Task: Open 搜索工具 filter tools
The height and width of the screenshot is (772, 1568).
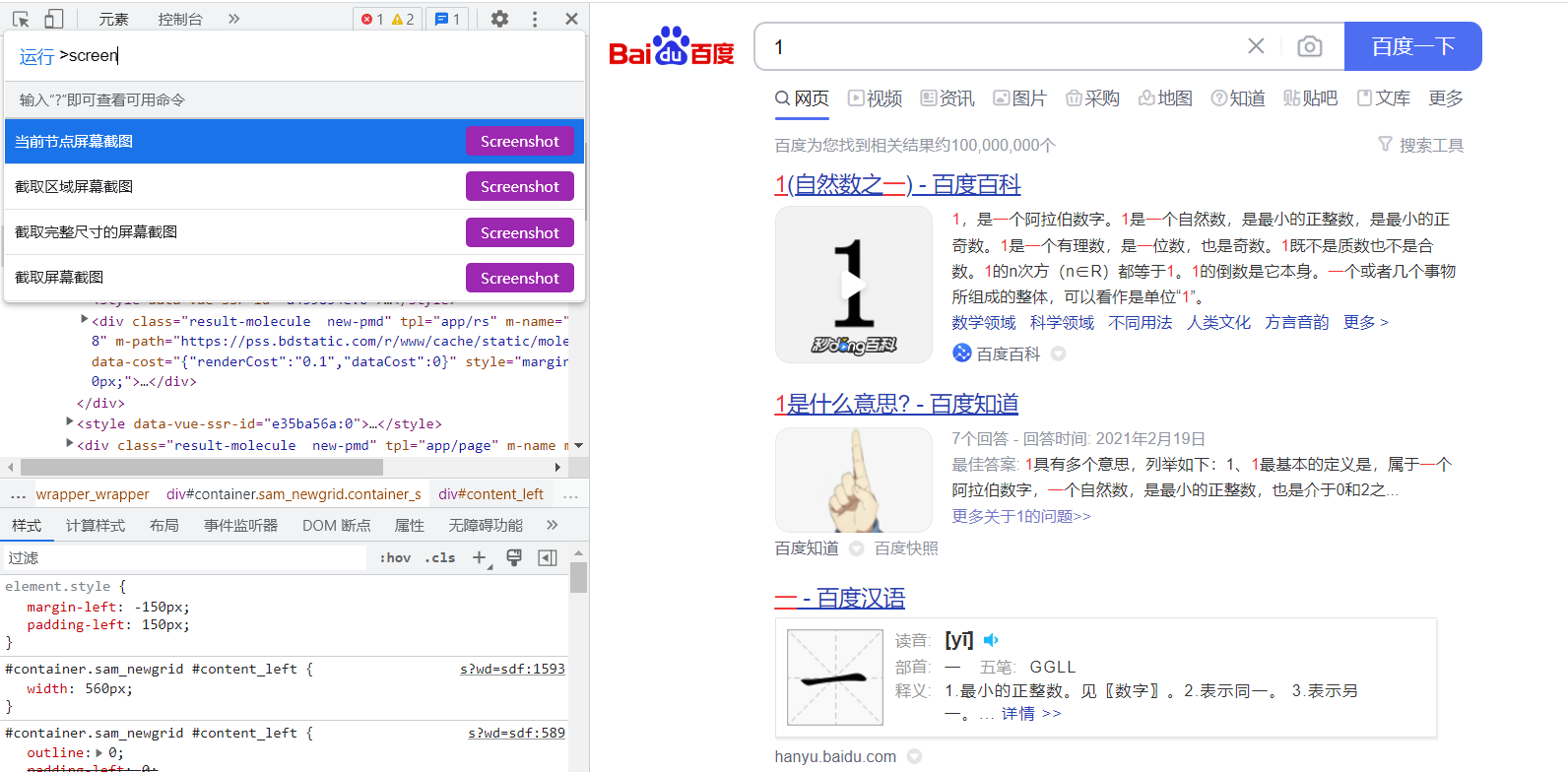Action: click(1420, 146)
